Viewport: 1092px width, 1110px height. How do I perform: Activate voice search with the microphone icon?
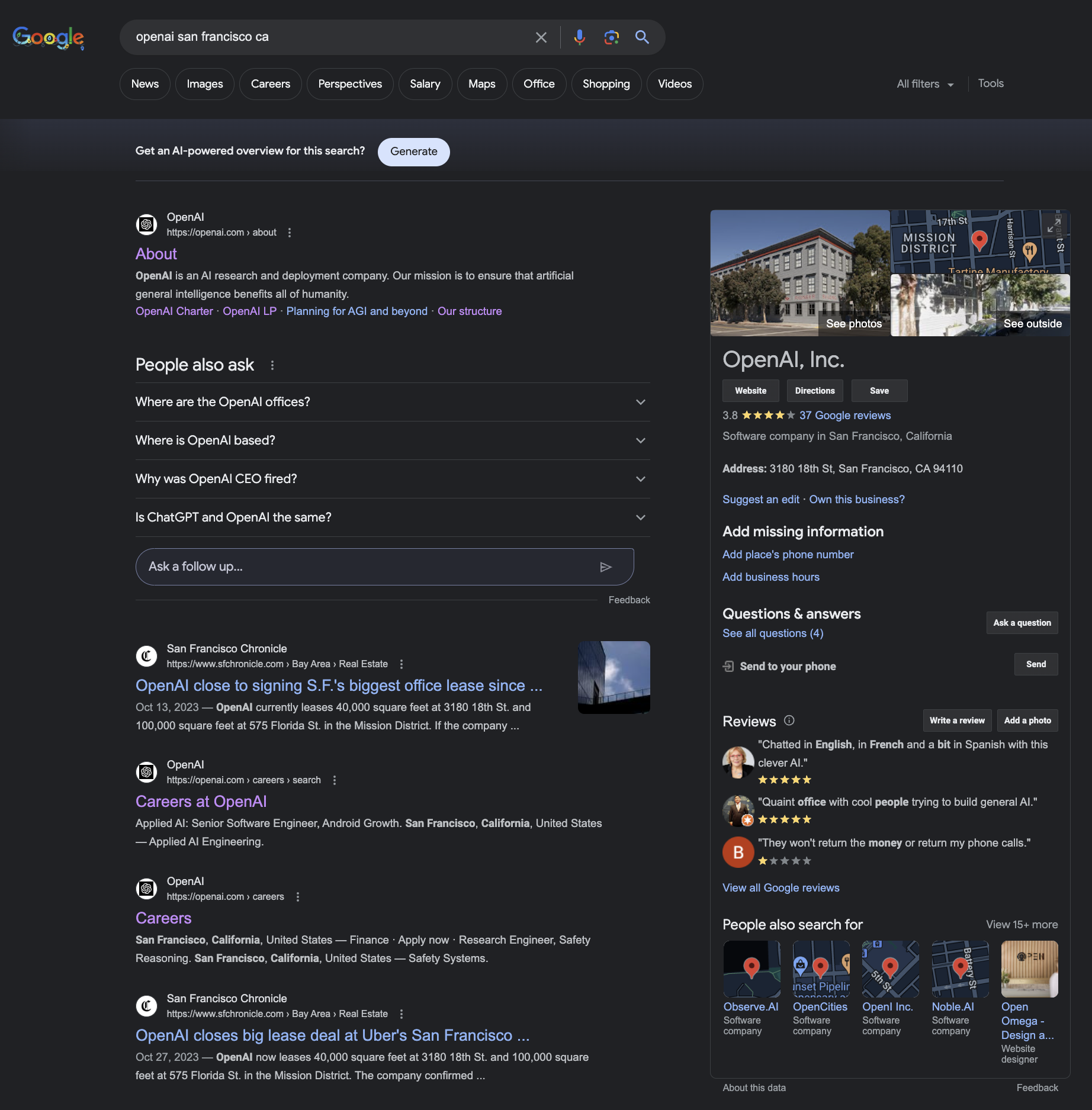pos(579,37)
